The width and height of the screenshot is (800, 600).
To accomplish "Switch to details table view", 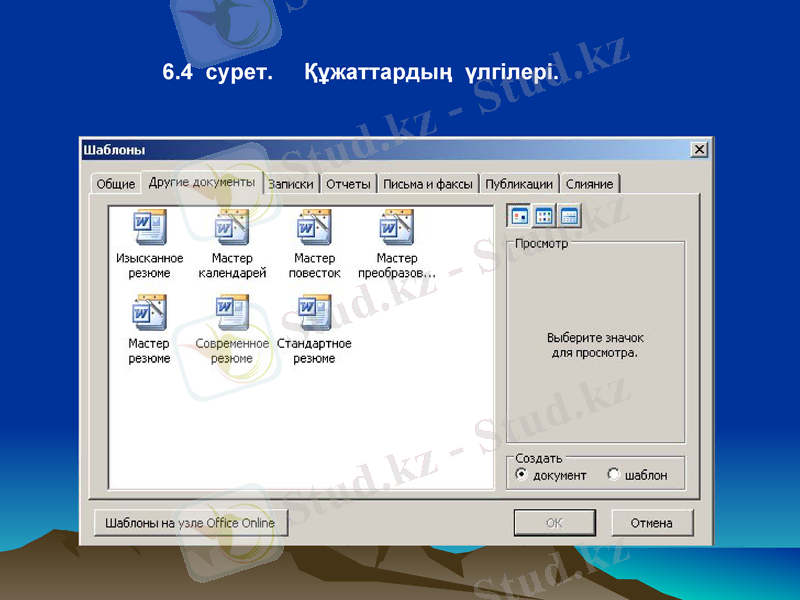I will pyautogui.click(x=569, y=215).
